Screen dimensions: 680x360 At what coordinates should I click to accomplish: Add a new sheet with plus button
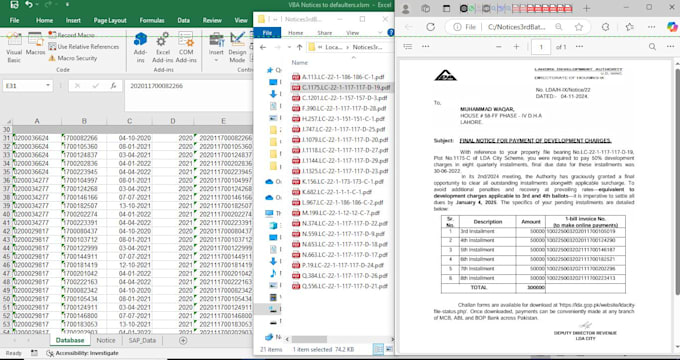183,340
